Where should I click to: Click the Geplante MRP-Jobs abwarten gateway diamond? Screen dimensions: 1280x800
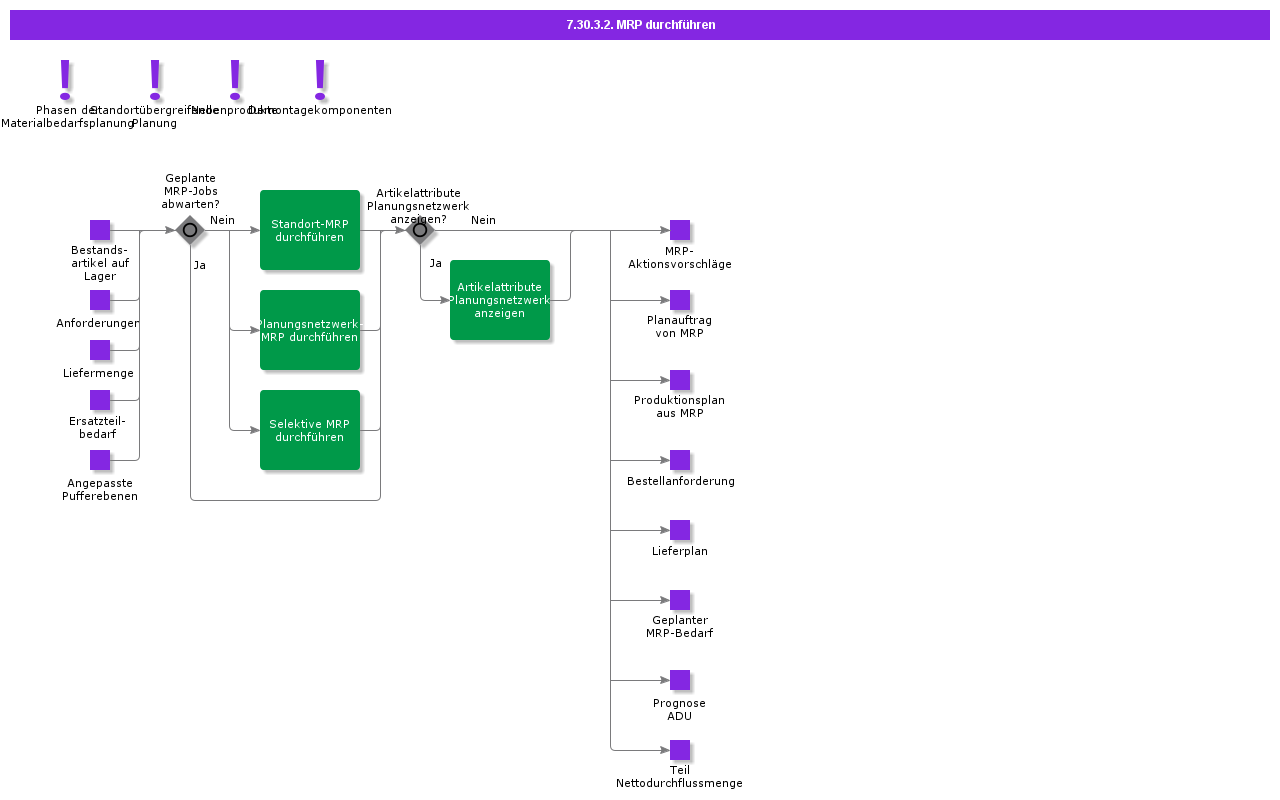click(190, 230)
